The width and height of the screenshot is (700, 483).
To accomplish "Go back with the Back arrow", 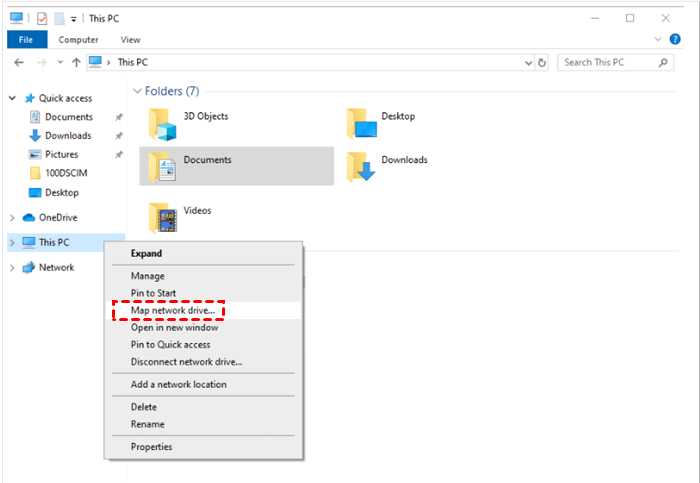I will [19, 62].
